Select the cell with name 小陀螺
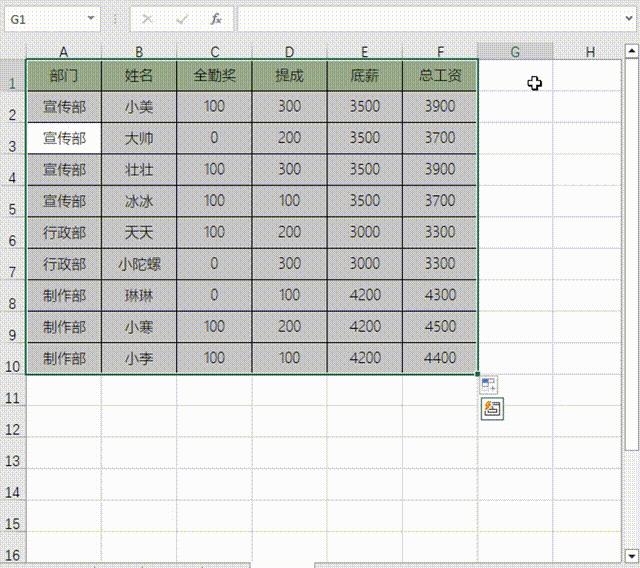Image resolution: width=640 pixels, height=568 pixels. click(139, 264)
